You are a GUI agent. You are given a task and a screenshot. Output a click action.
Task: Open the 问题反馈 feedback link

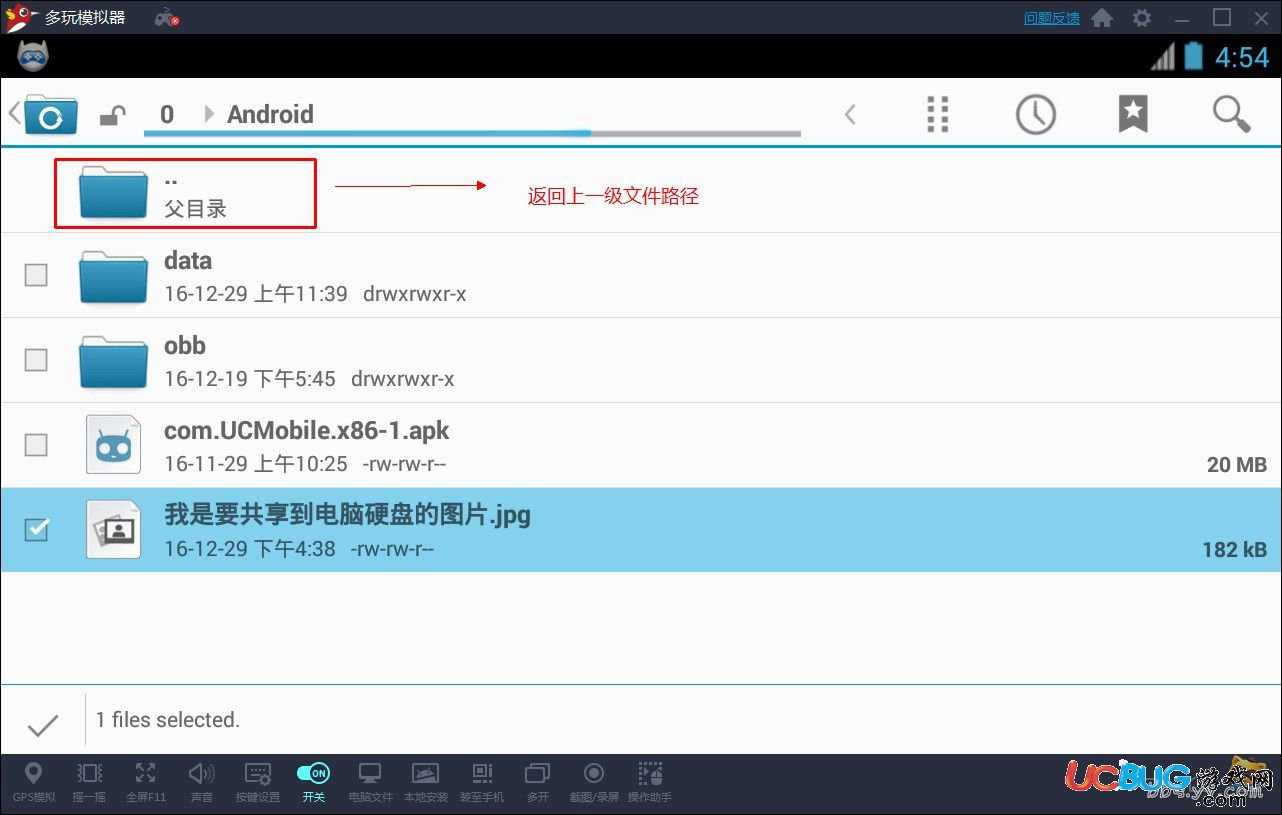(1052, 18)
